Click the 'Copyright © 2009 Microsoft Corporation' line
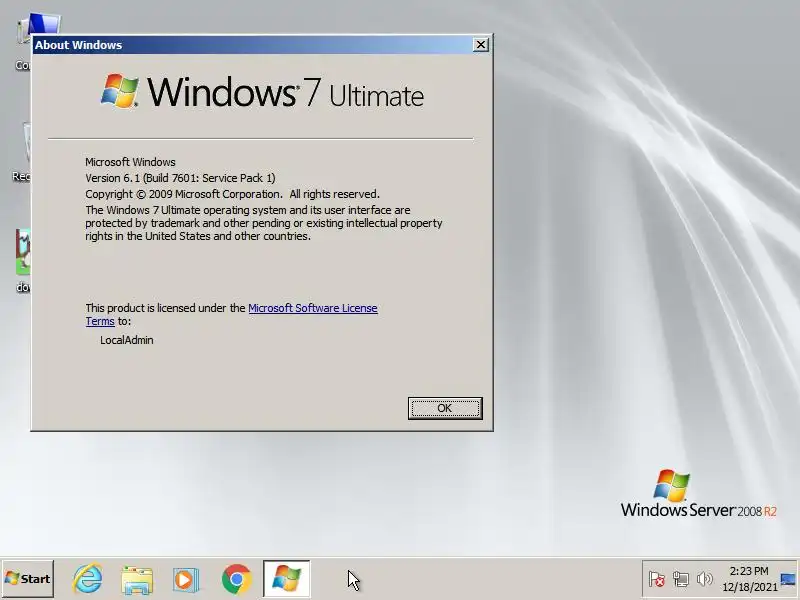The width and height of the screenshot is (800, 600). (x=232, y=194)
